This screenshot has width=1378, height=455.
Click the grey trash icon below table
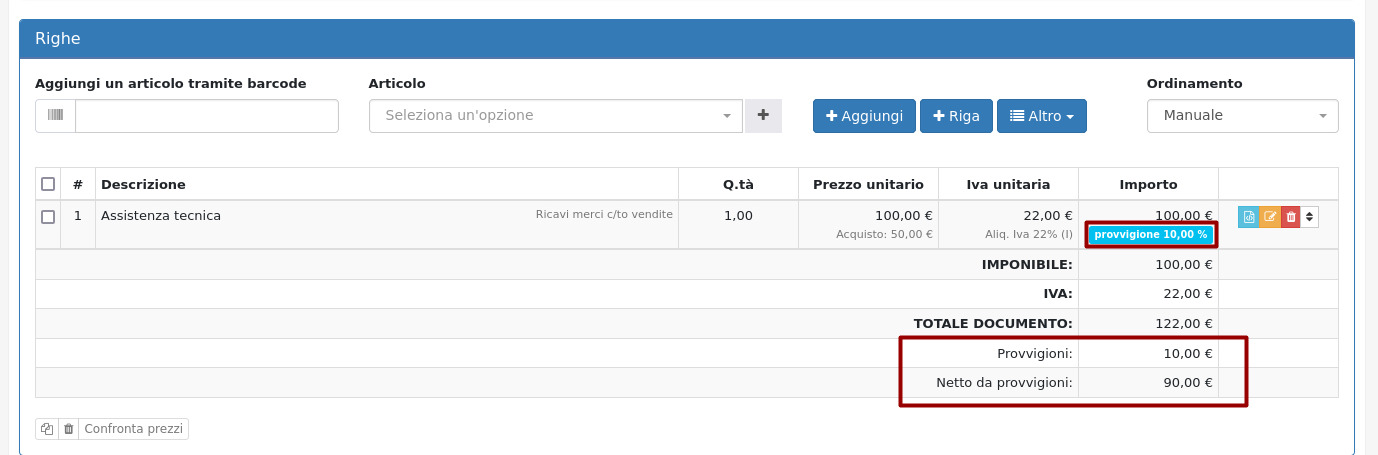(69, 429)
